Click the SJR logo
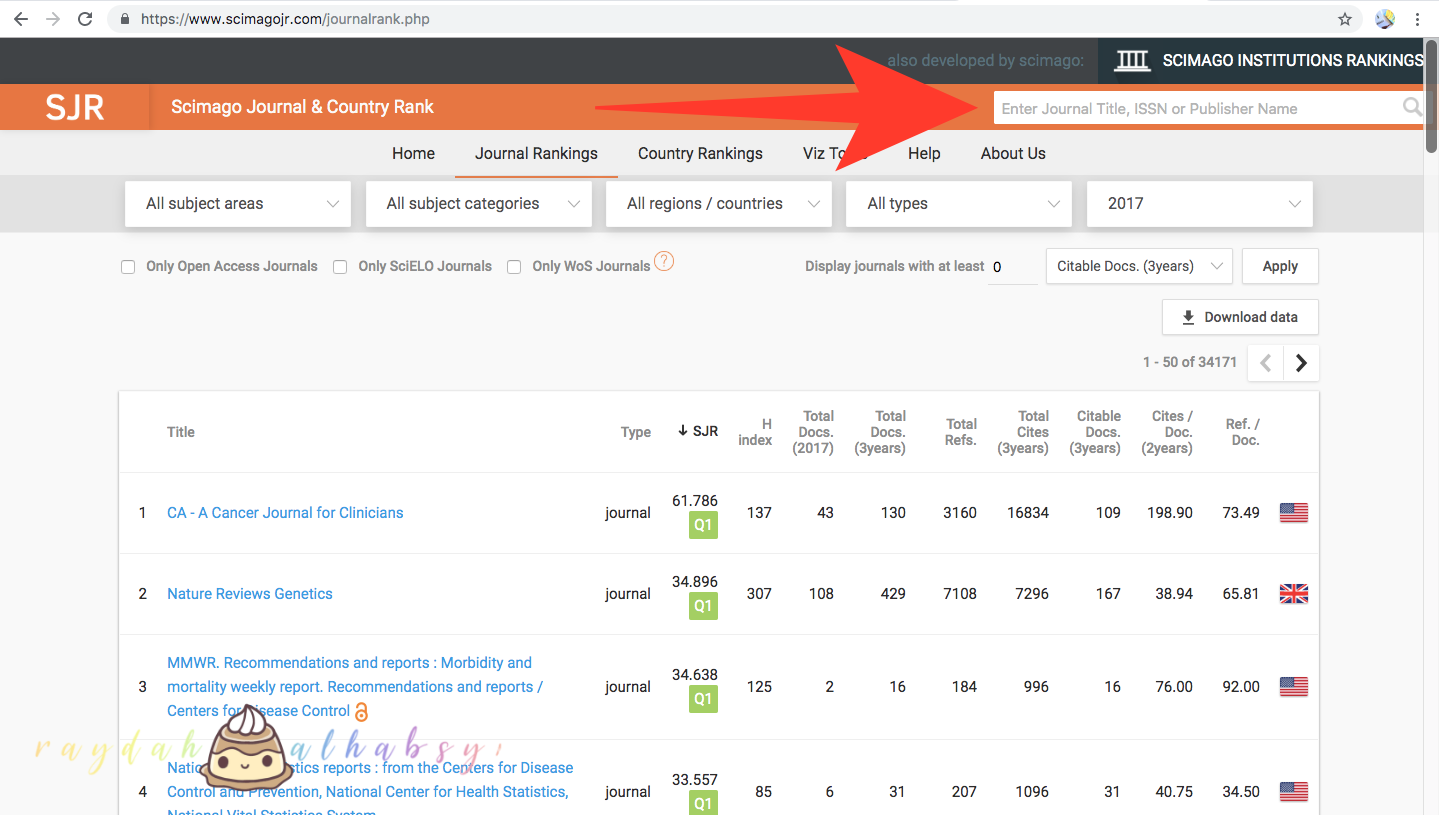The width and height of the screenshot is (1439, 815). (x=75, y=107)
